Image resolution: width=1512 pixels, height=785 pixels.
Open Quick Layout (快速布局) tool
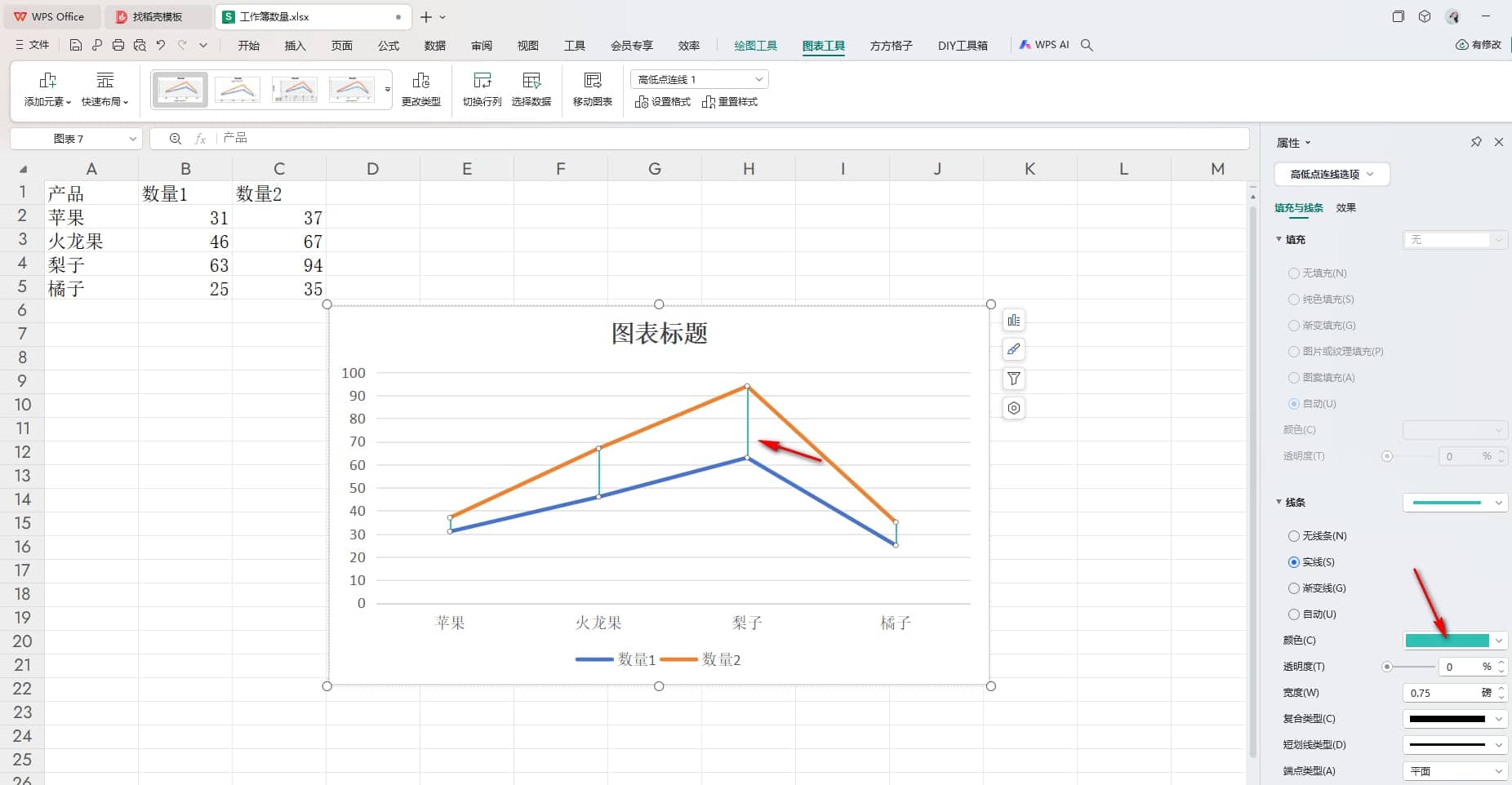click(105, 89)
